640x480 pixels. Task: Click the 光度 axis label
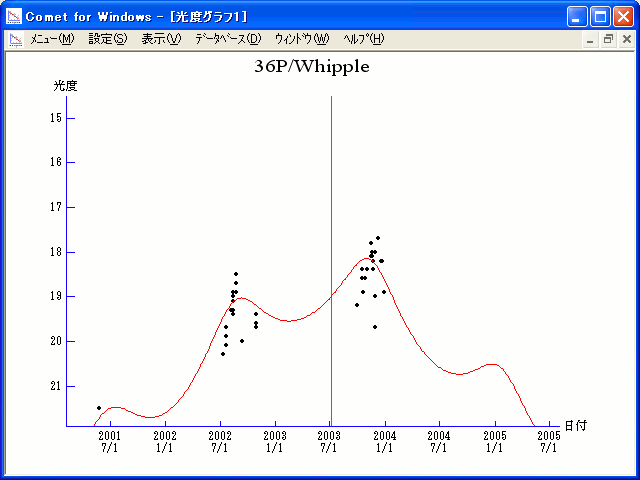65,86
